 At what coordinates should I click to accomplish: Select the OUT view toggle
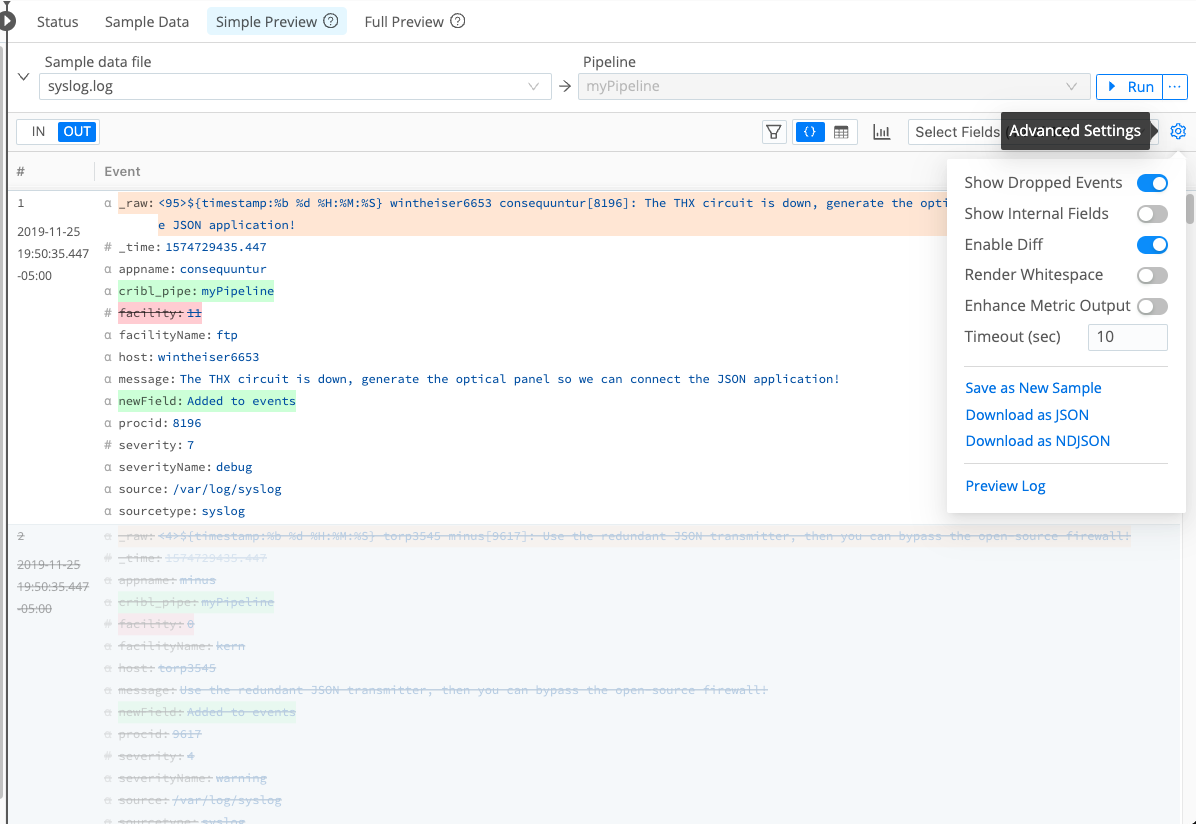[77, 131]
